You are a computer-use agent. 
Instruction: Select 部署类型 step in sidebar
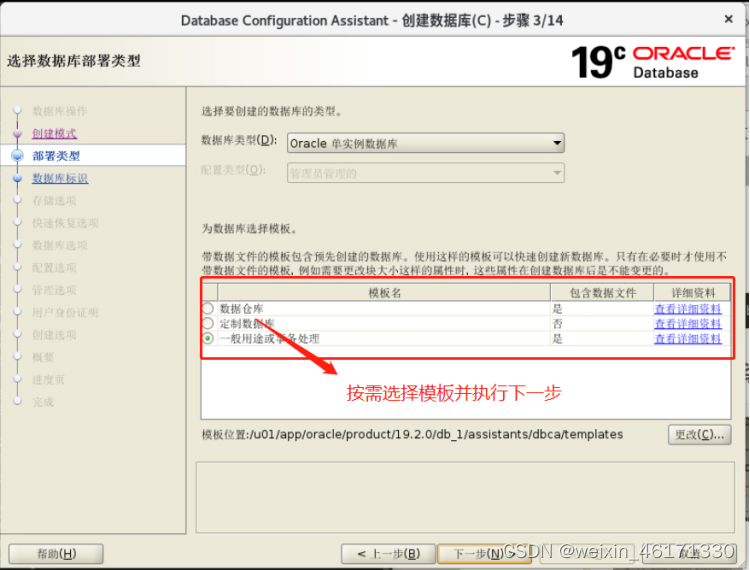[x=56, y=156]
